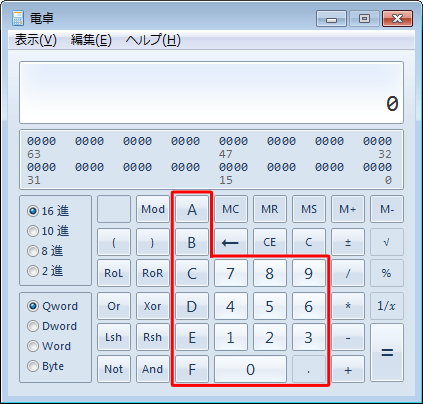Click hex digit D button
Screen dimensions: 423x404
click(192, 306)
